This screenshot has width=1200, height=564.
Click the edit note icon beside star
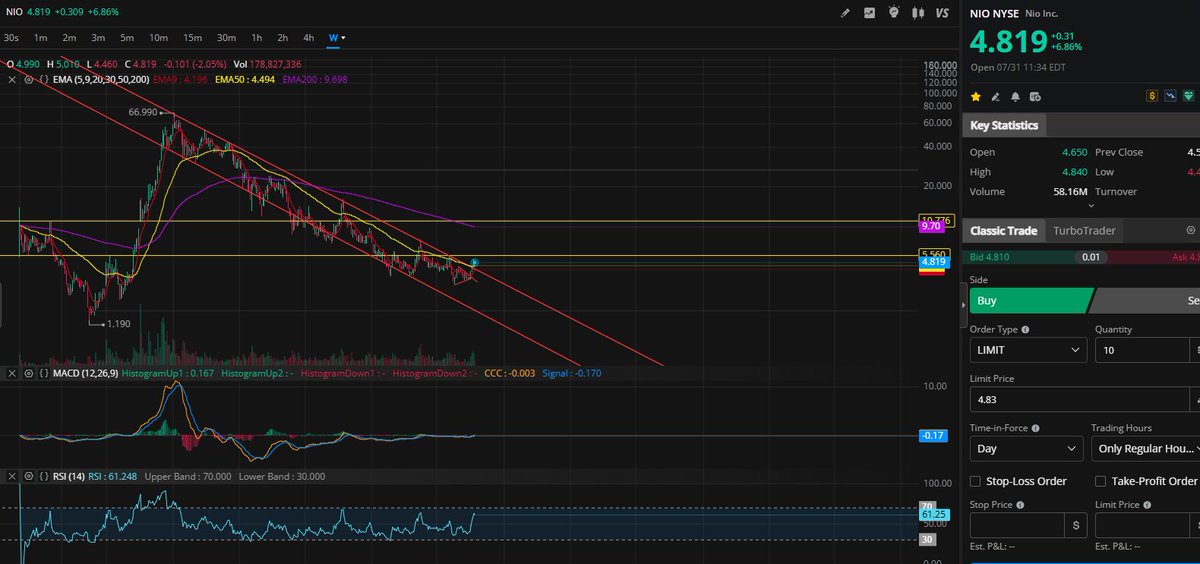[996, 96]
